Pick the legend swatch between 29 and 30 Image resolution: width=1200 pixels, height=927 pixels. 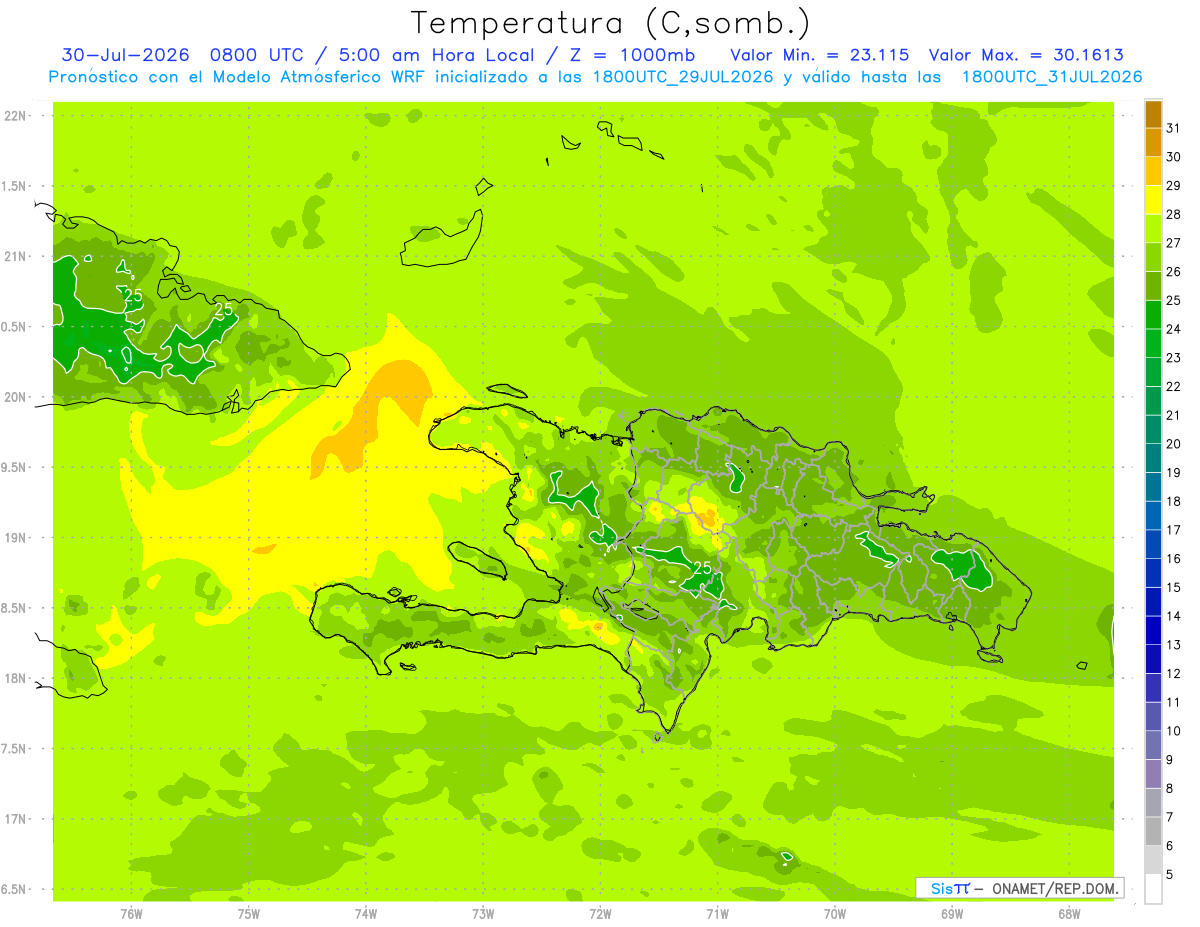point(1153,171)
